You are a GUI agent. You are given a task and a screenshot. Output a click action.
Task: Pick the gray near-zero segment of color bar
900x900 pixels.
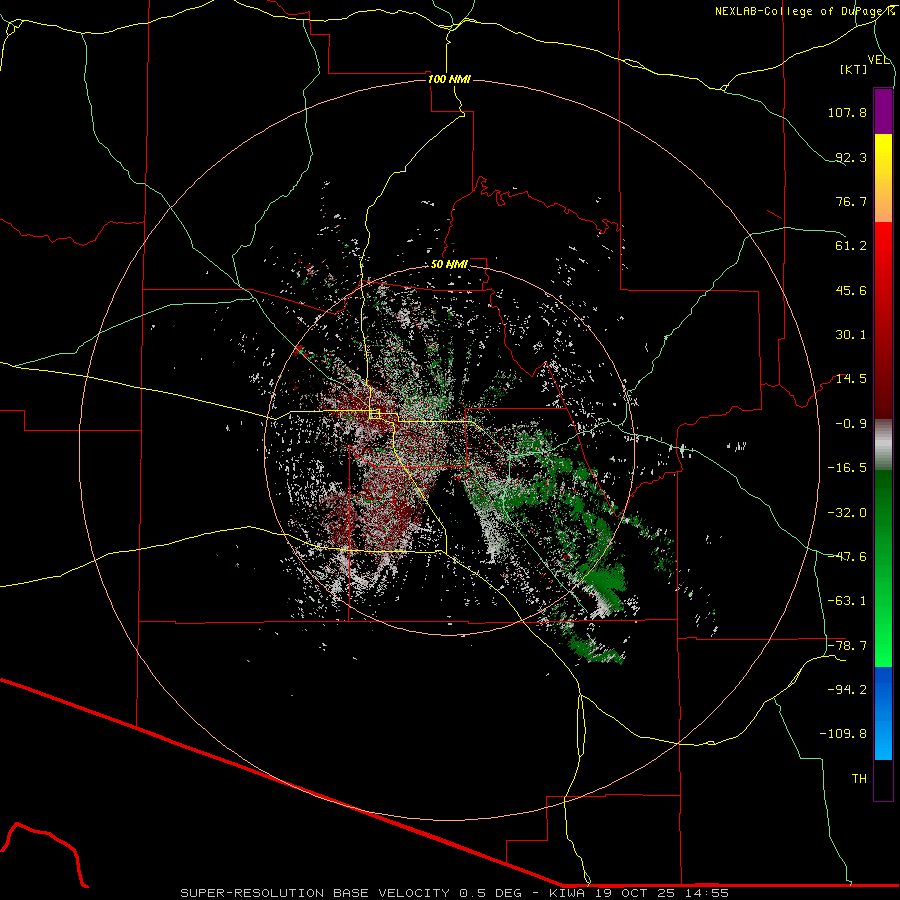[883, 445]
